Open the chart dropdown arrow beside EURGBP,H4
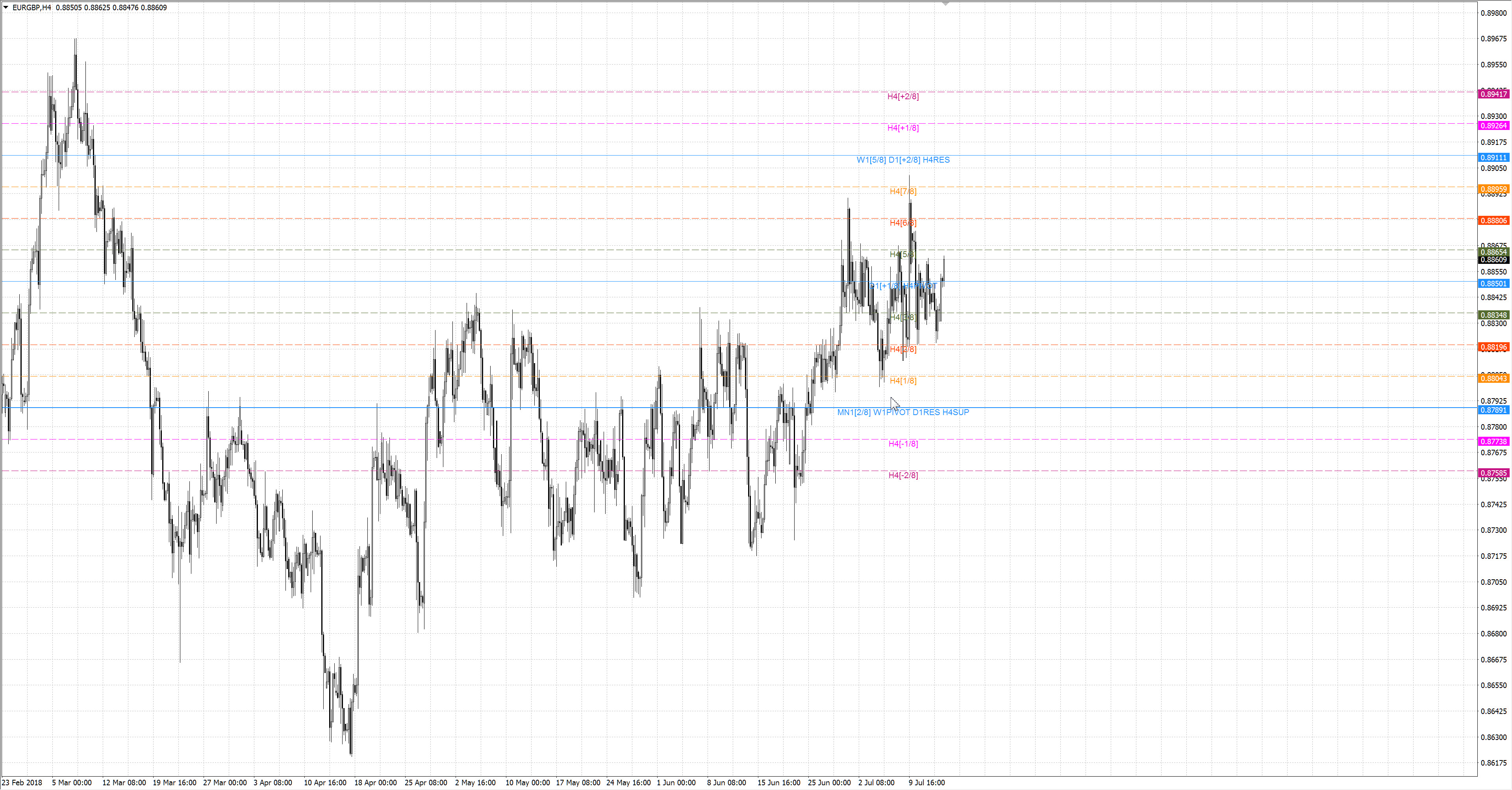Image resolution: width=1512 pixels, height=790 pixels. click(x=6, y=7)
